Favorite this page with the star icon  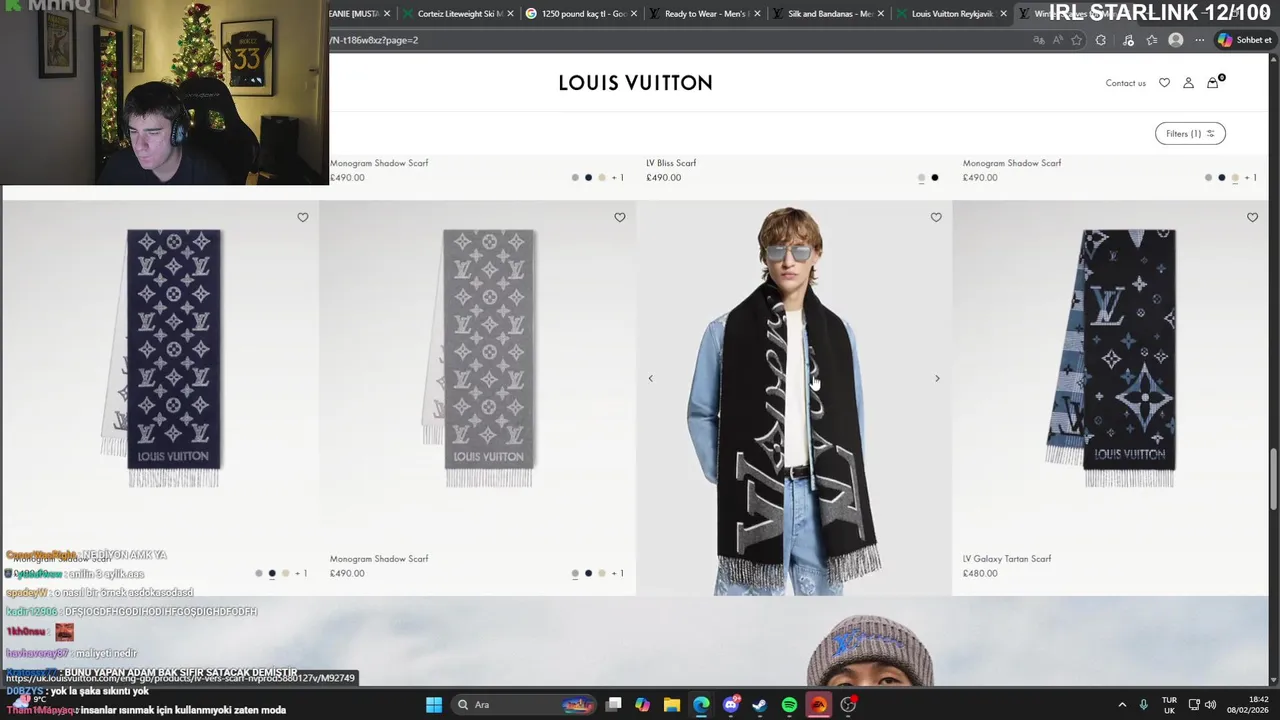coord(1077,40)
